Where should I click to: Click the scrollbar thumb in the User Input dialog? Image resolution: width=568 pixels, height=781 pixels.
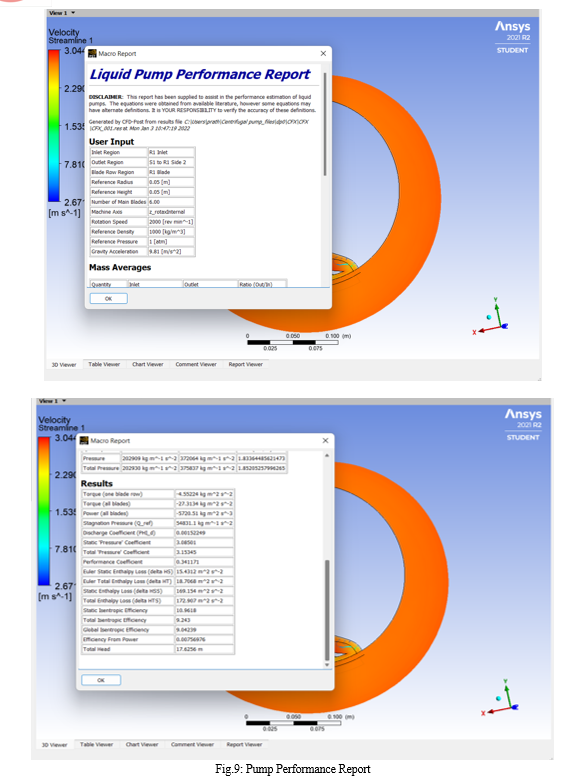[325, 124]
